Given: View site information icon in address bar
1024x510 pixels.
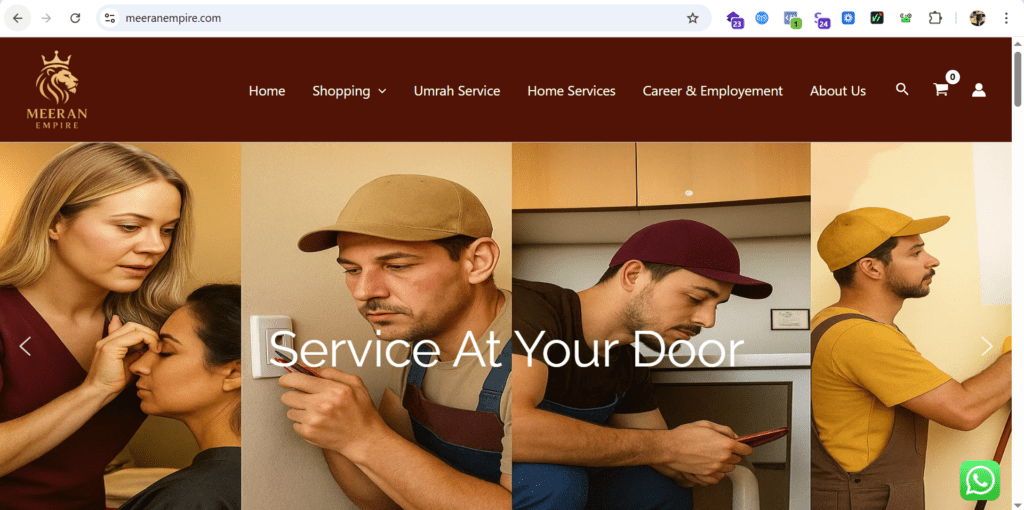Looking at the screenshot, I should pyautogui.click(x=110, y=18).
